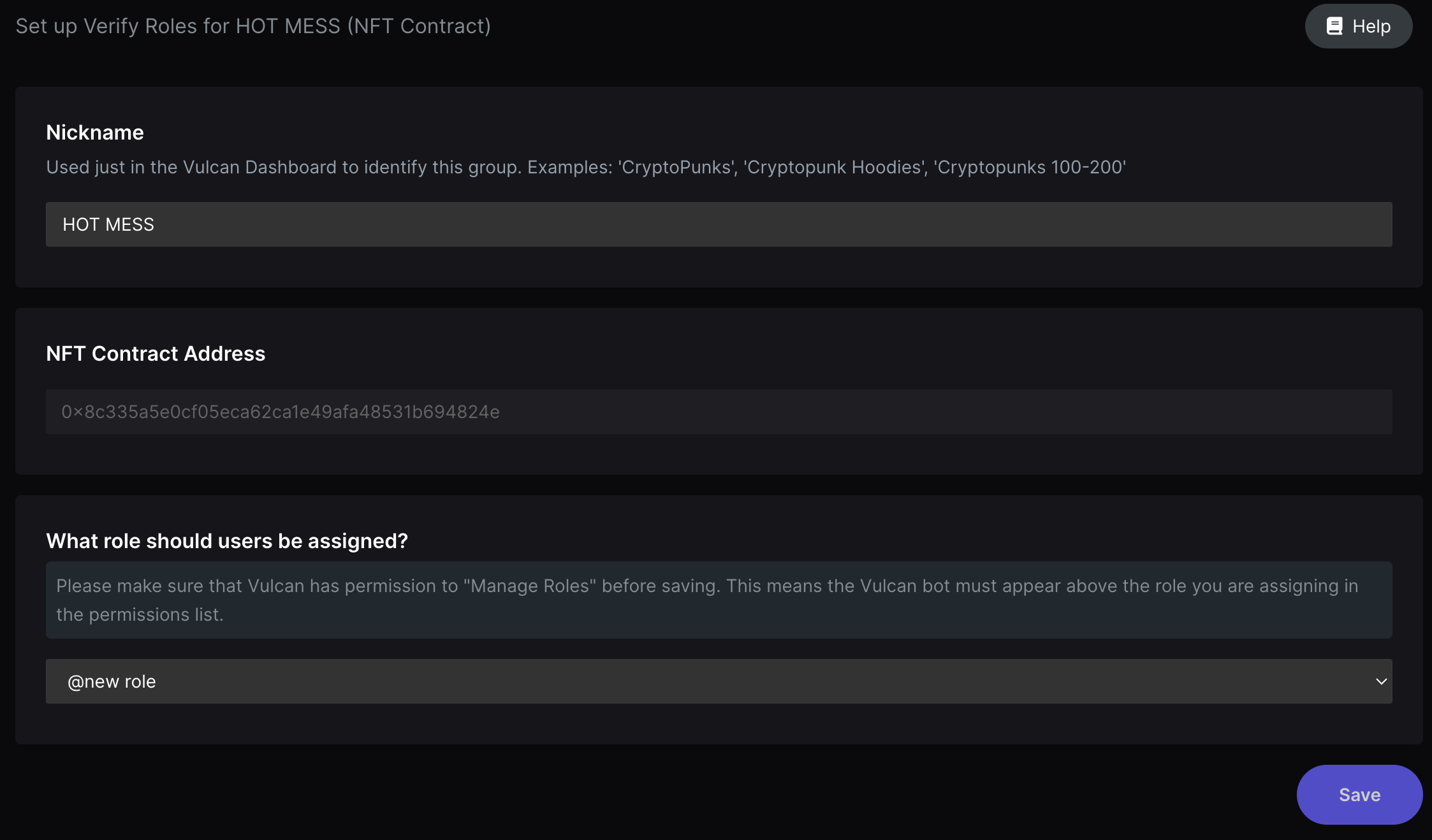
Task: Click the role assignment question heading
Action: [x=227, y=540]
